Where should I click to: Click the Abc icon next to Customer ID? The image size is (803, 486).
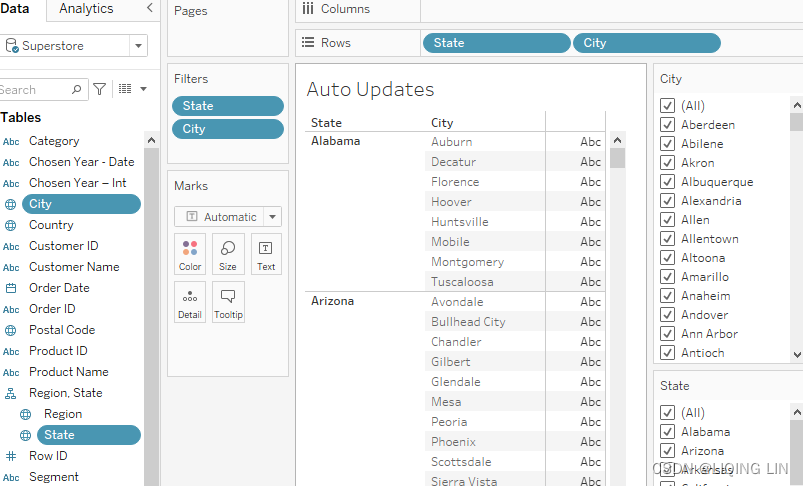click(x=11, y=246)
